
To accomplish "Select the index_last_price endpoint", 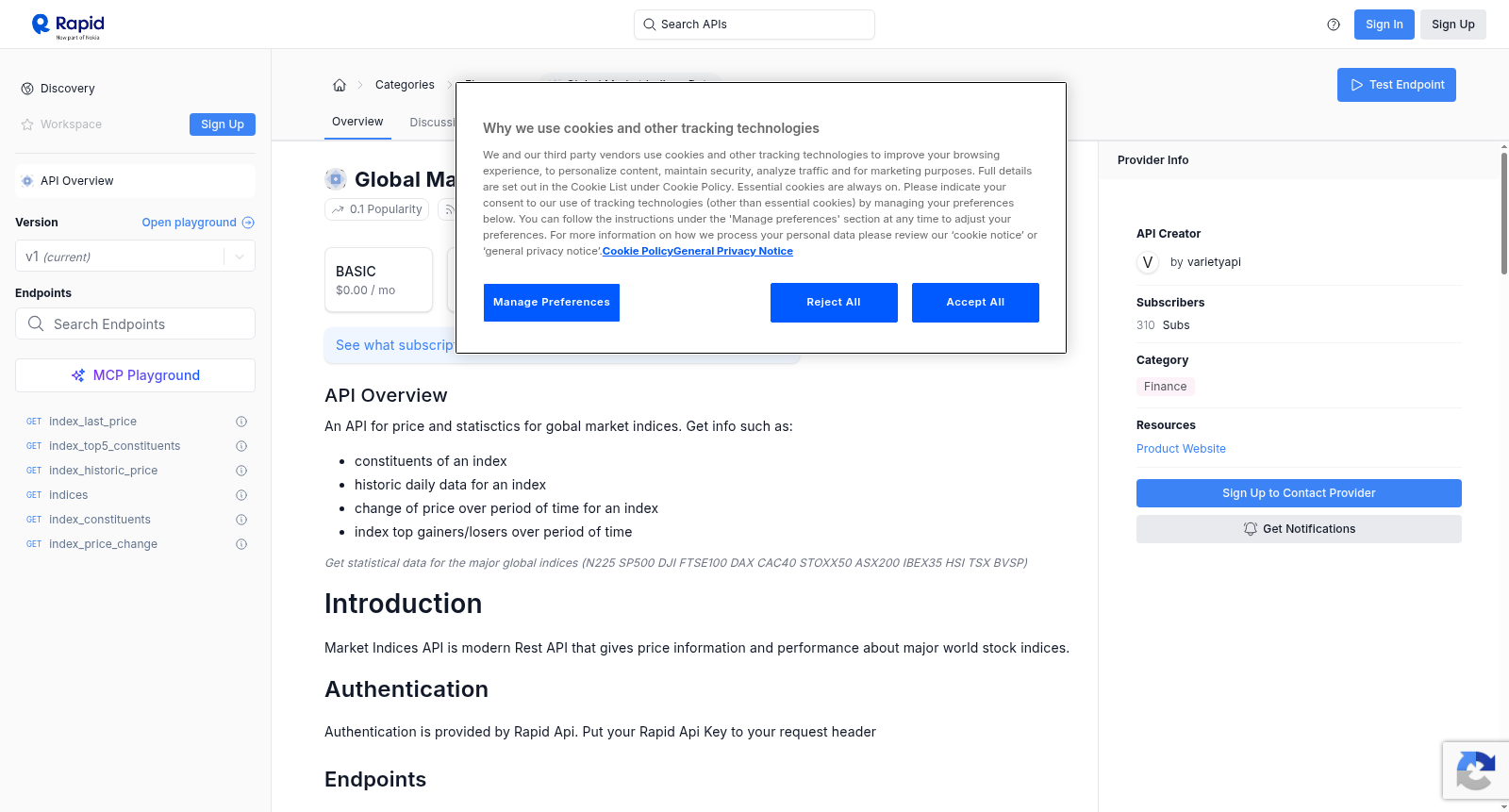I will 92,422.
